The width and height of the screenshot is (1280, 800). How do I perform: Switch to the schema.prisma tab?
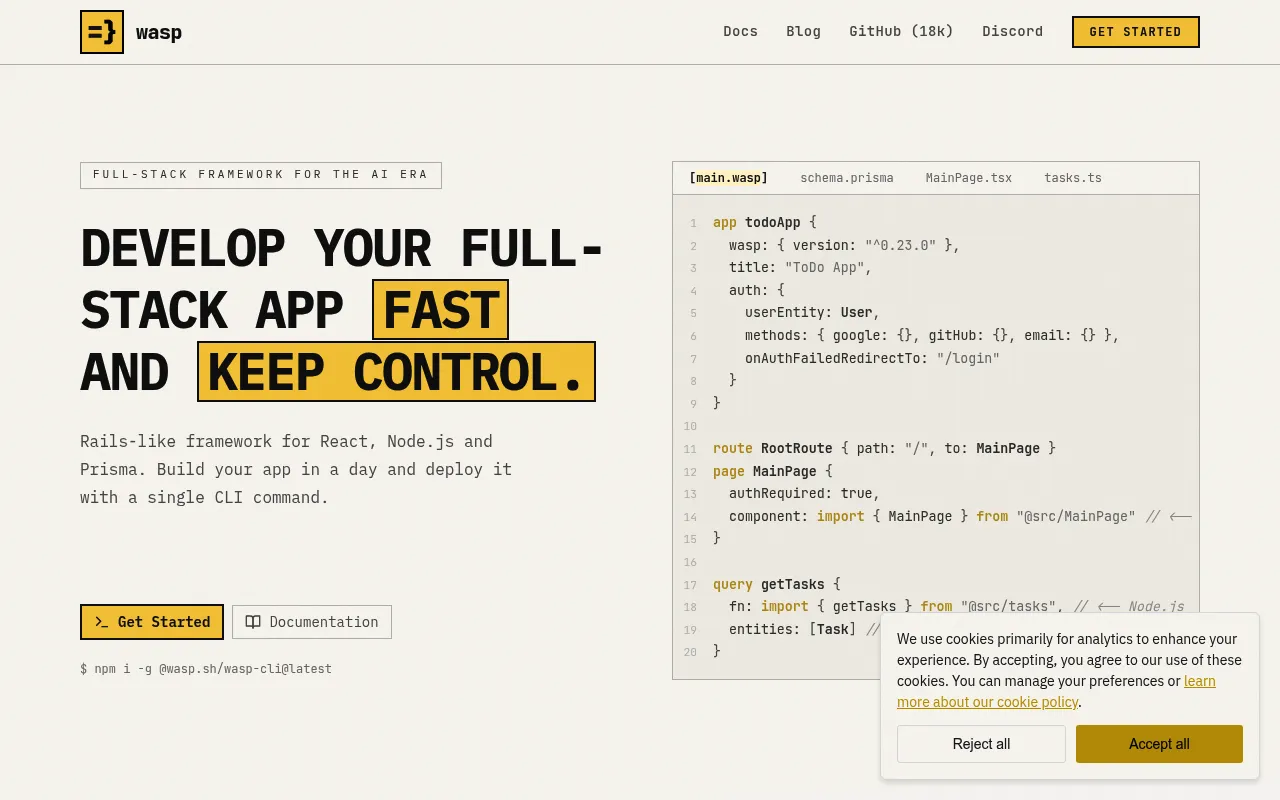tap(847, 178)
